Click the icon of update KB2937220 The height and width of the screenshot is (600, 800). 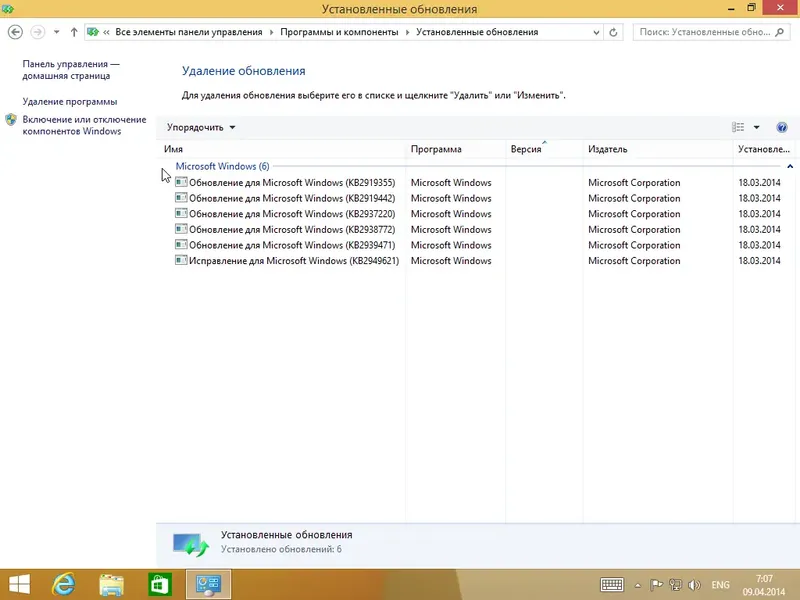[181, 213]
